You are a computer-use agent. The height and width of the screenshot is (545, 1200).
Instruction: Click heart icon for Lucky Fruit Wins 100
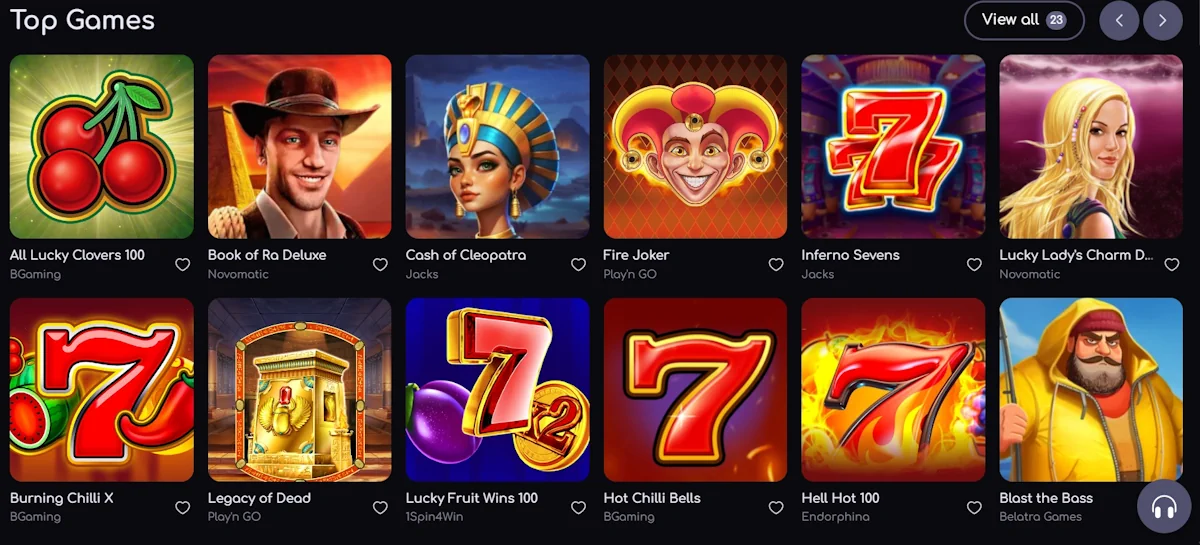click(x=578, y=508)
